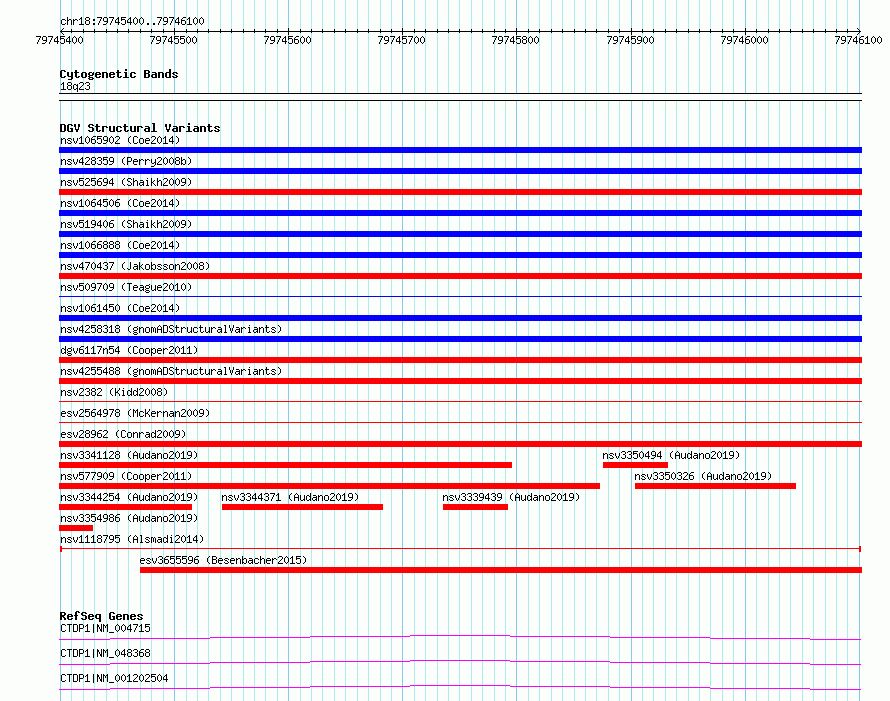
Task: Click the DGV Structural Variants track heading
Action: pyautogui.click(x=140, y=128)
